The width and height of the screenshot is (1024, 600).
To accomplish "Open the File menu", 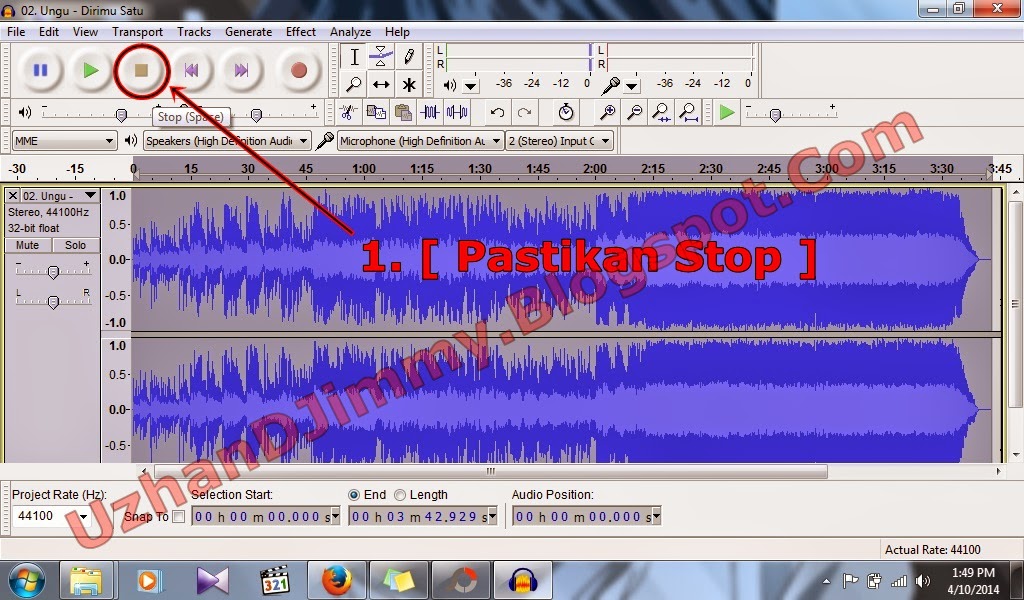I will pyautogui.click(x=16, y=31).
